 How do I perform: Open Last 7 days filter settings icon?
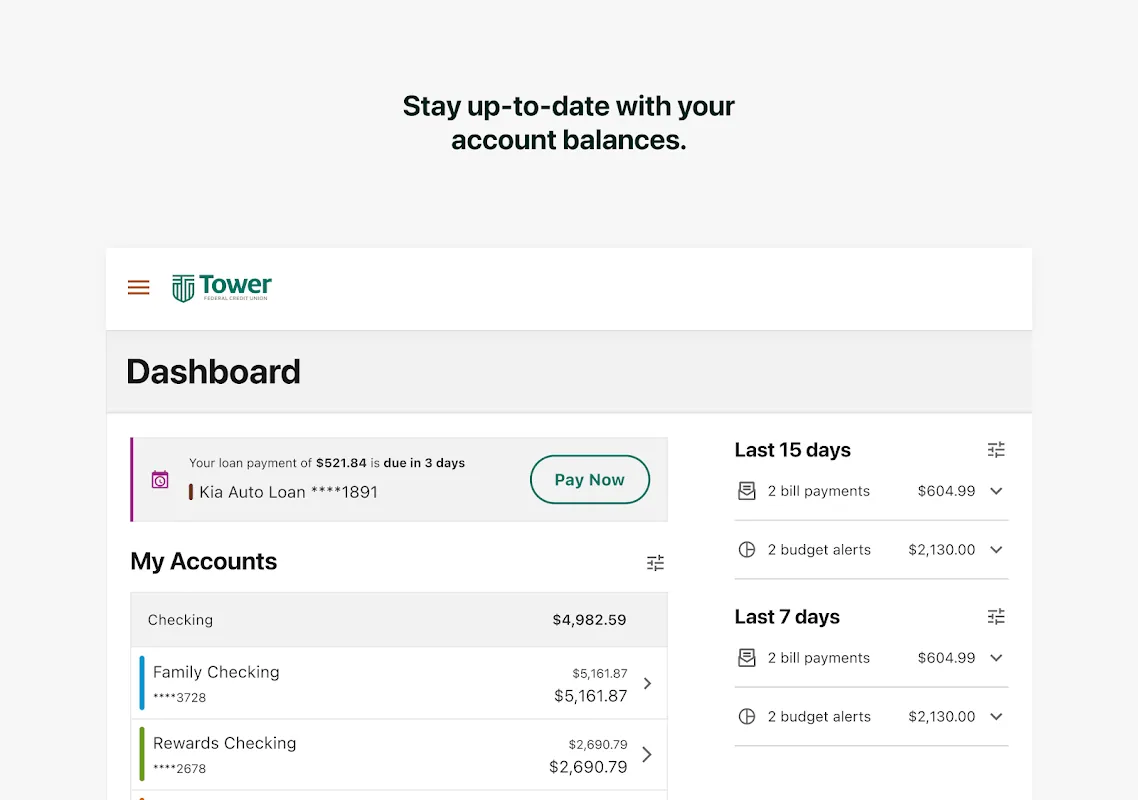click(x=996, y=617)
